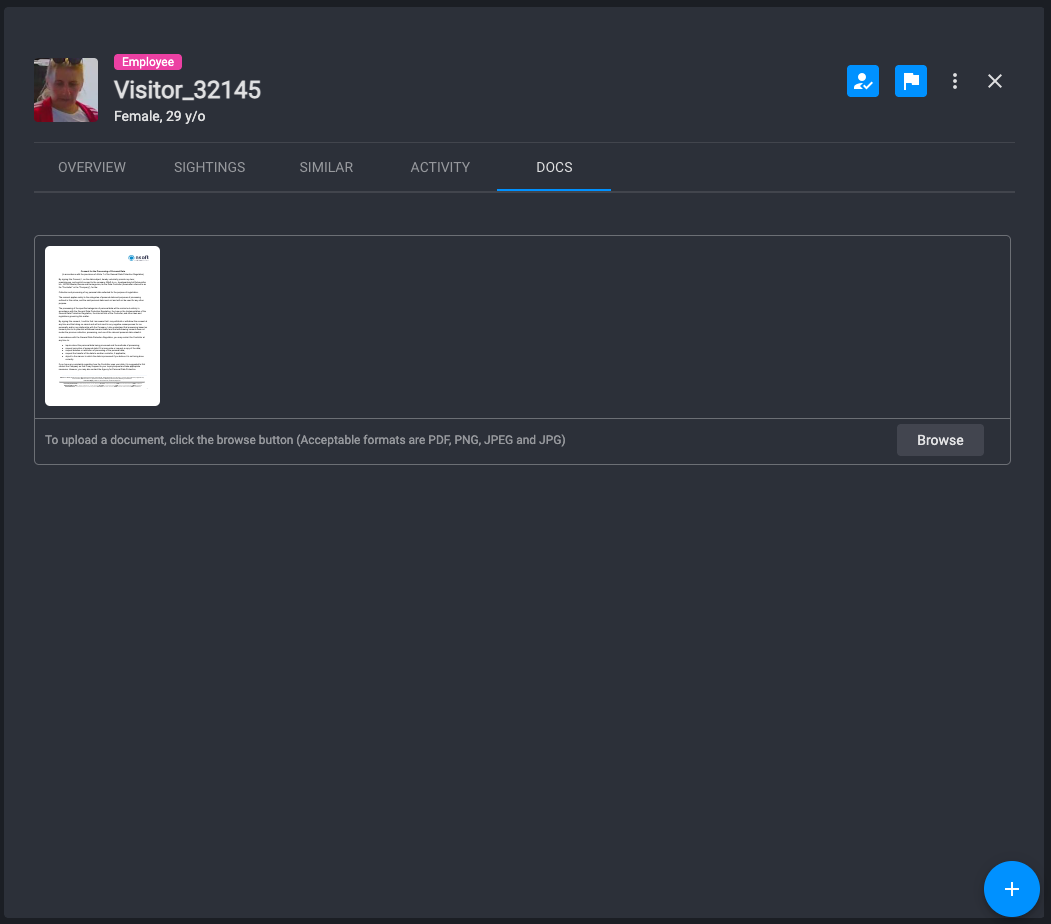Click the verify person icon button
The height and width of the screenshot is (924, 1051).
coord(863,81)
